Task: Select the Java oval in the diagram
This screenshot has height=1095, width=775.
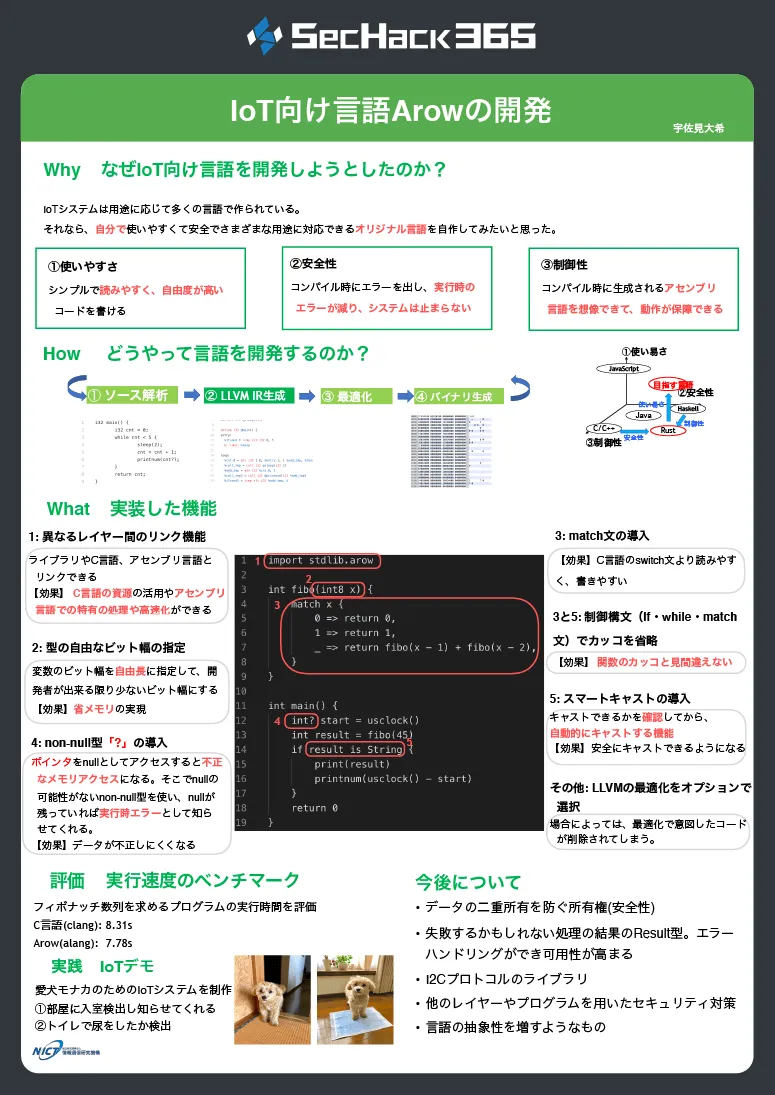Action: [x=643, y=415]
